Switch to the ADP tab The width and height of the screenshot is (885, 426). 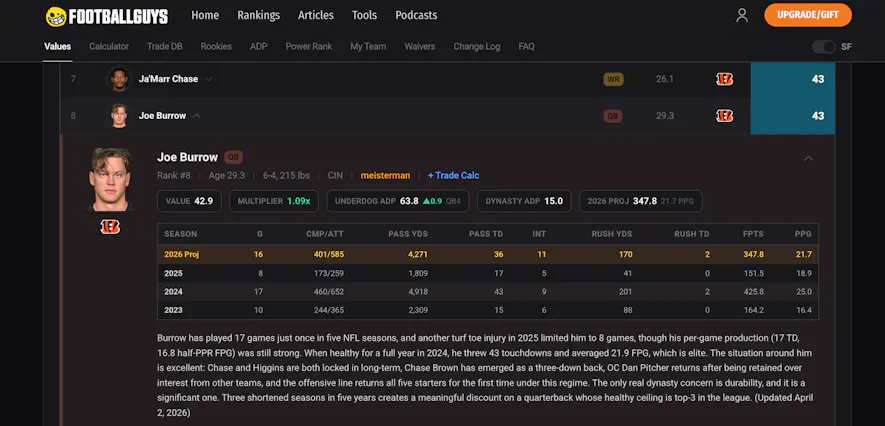[x=259, y=46]
